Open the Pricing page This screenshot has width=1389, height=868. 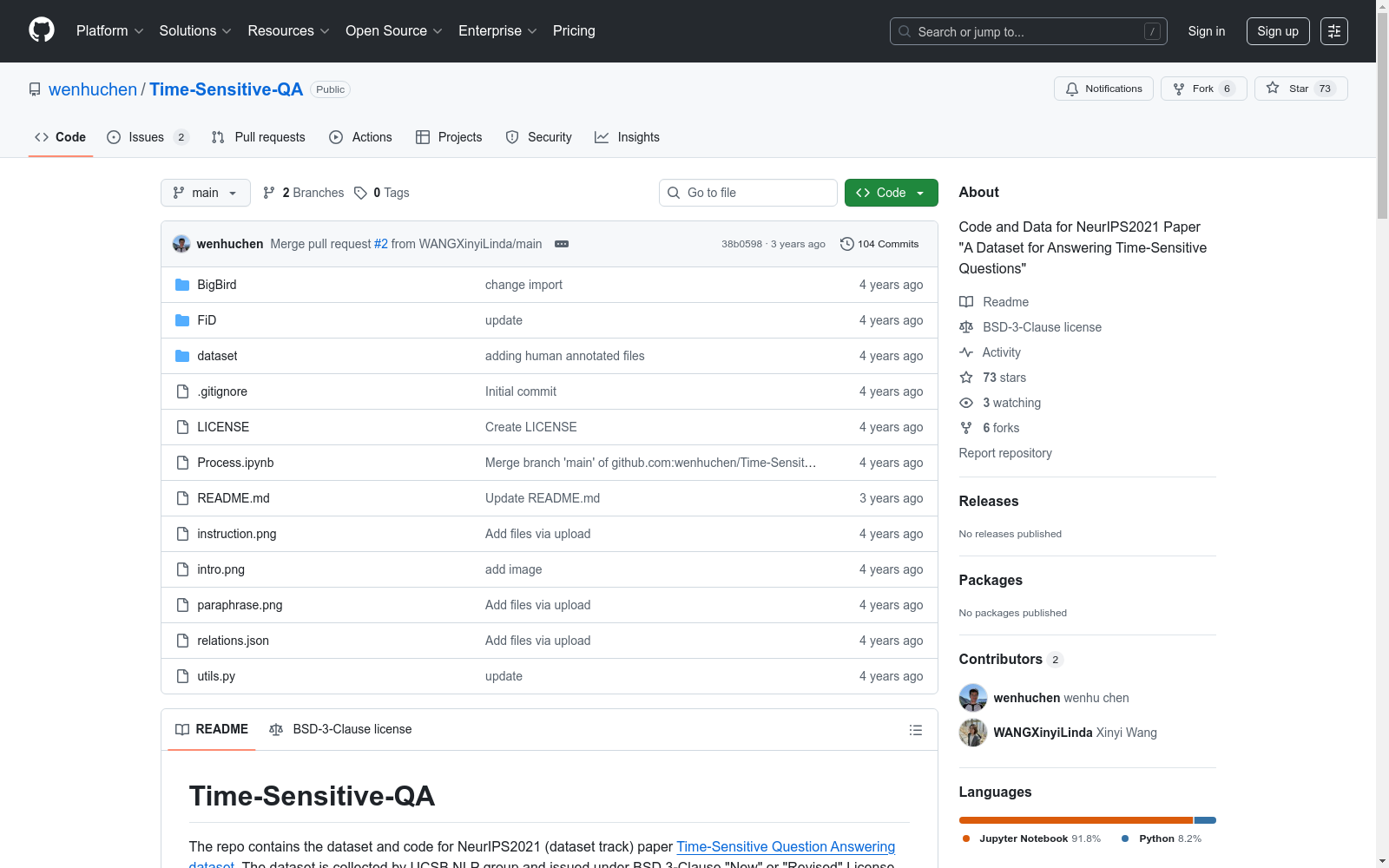pyautogui.click(x=574, y=31)
